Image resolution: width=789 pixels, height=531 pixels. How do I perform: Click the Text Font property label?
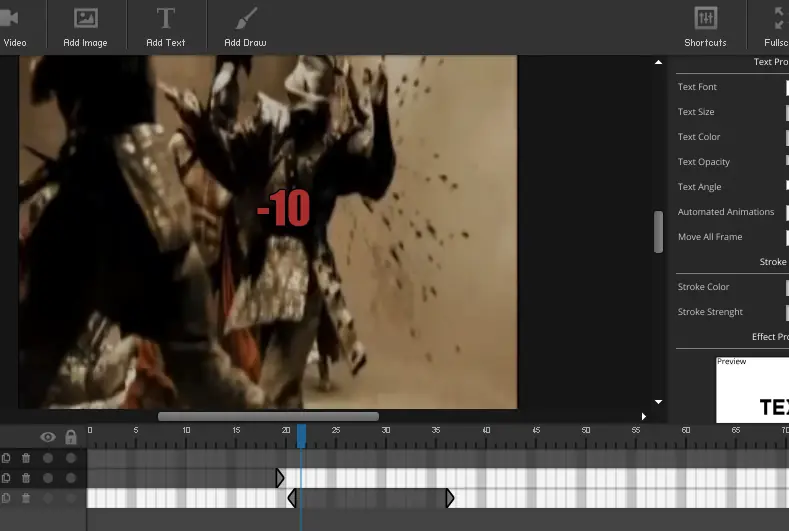point(697,87)
